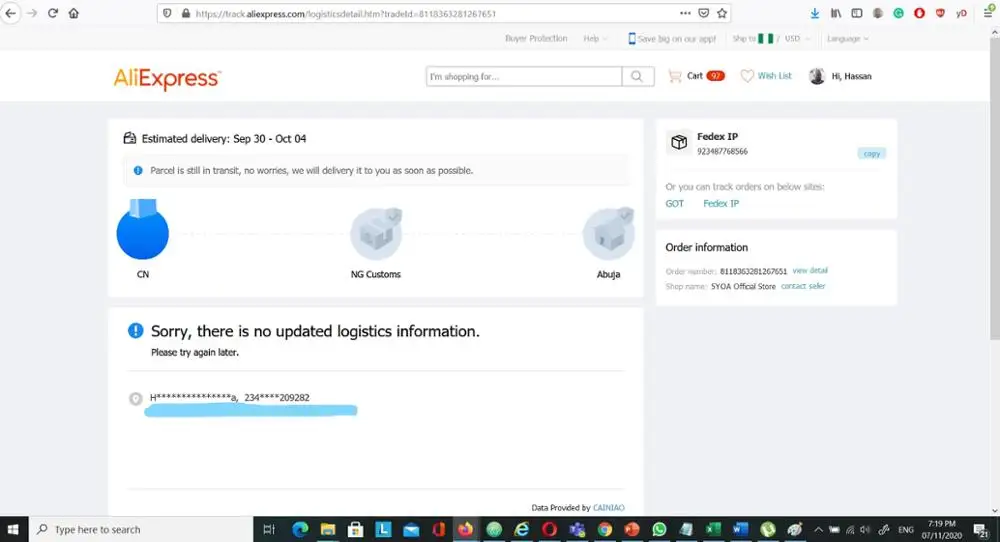The image size is (1000, 542).
Task: Click the contact seller link
Action: click(803, 286)
